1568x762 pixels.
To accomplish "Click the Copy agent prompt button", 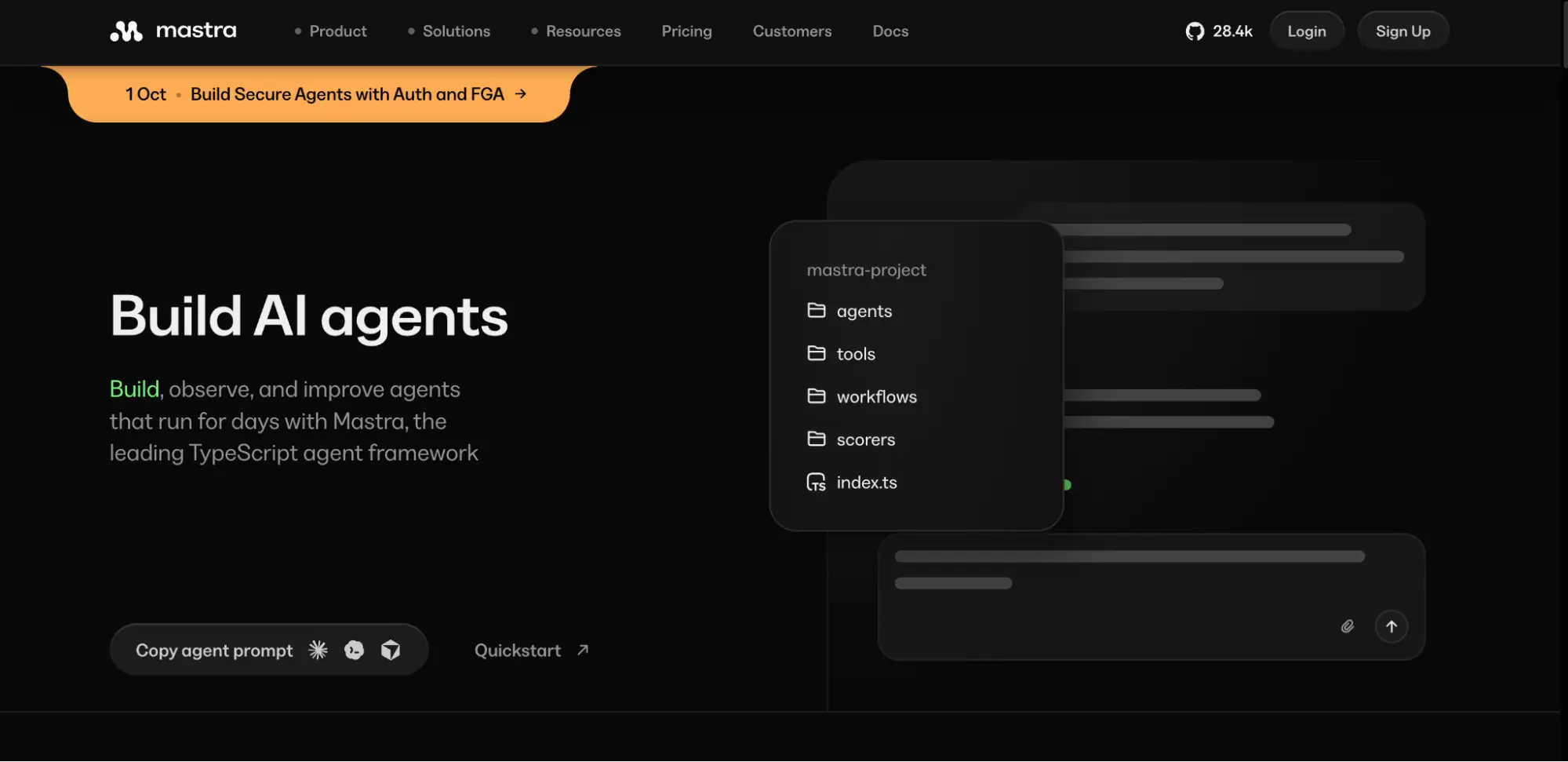I will (269, 650).
